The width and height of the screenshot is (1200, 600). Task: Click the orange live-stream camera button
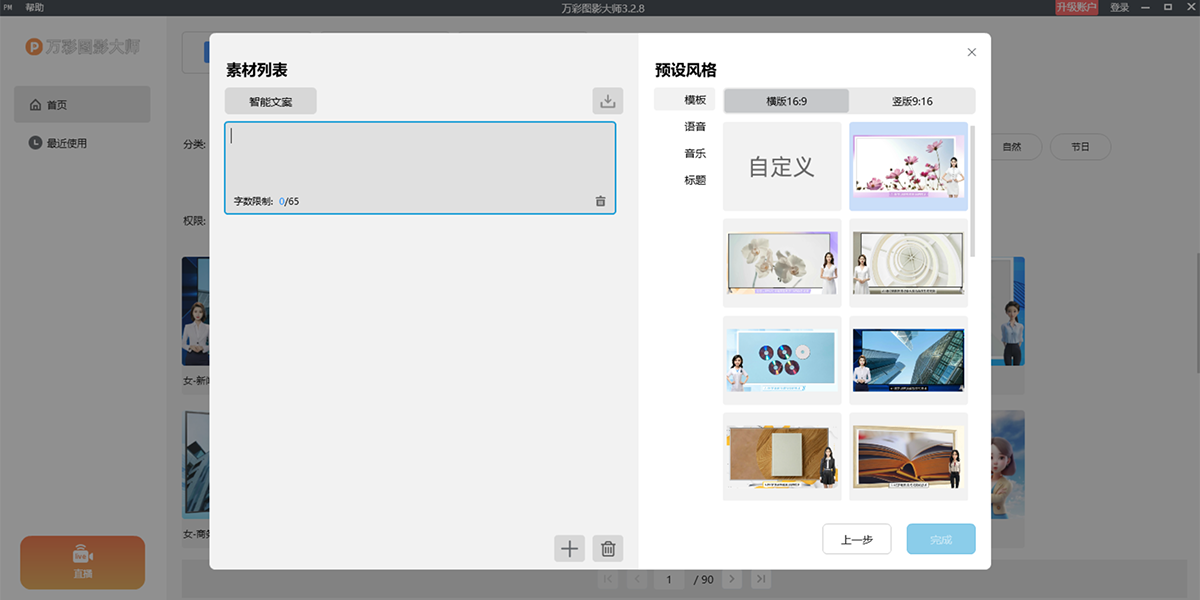point(82,562)
